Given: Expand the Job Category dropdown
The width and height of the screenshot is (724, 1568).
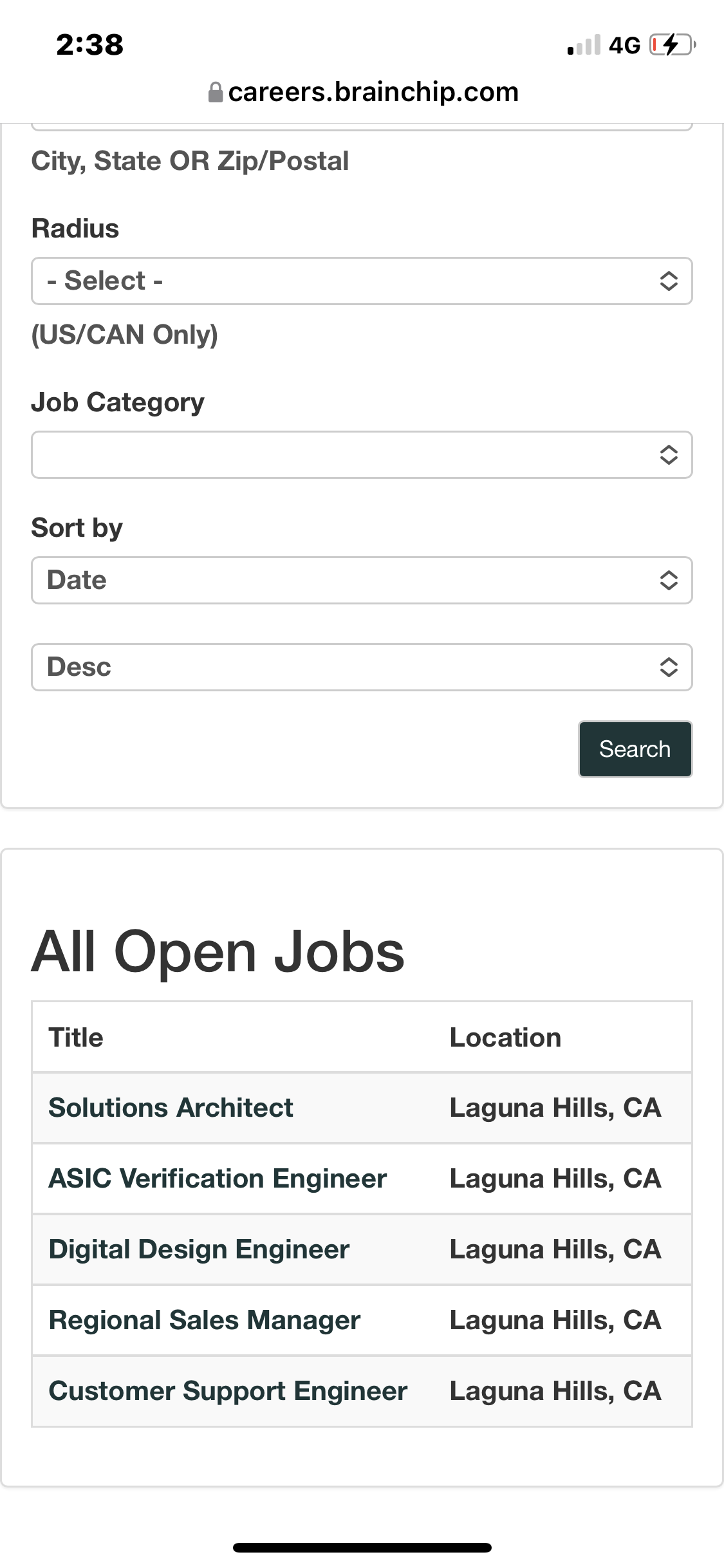Looking at the screenshot, I should (362, 455).
